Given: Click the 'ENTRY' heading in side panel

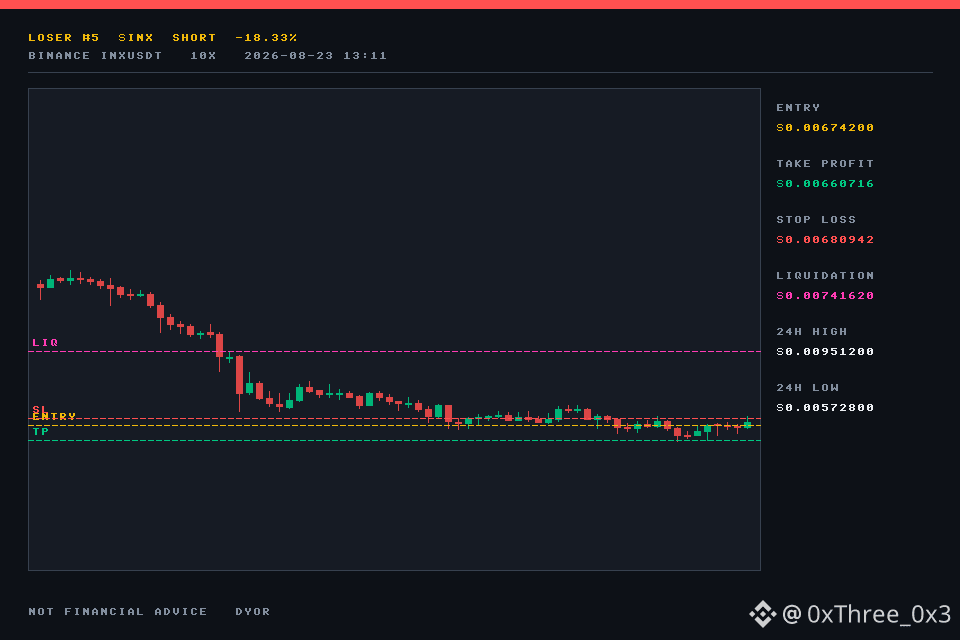Looking at the screenshot, I should pos(798,107).
